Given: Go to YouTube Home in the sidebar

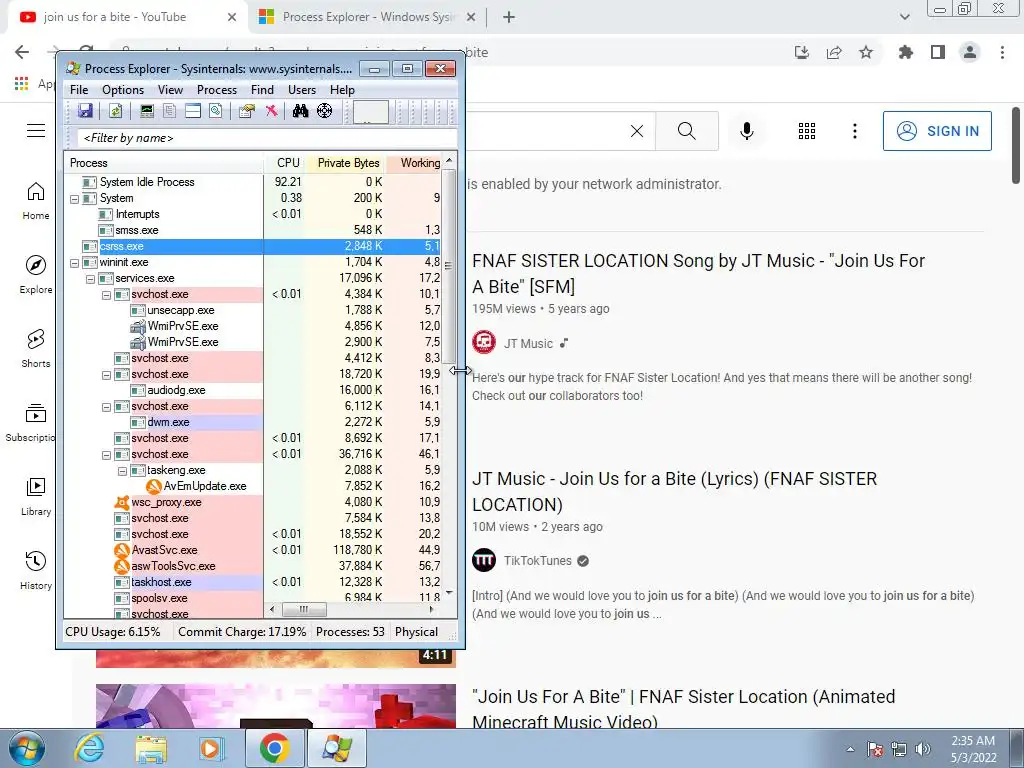Looking at the screenshot, I should pos(36,200).
